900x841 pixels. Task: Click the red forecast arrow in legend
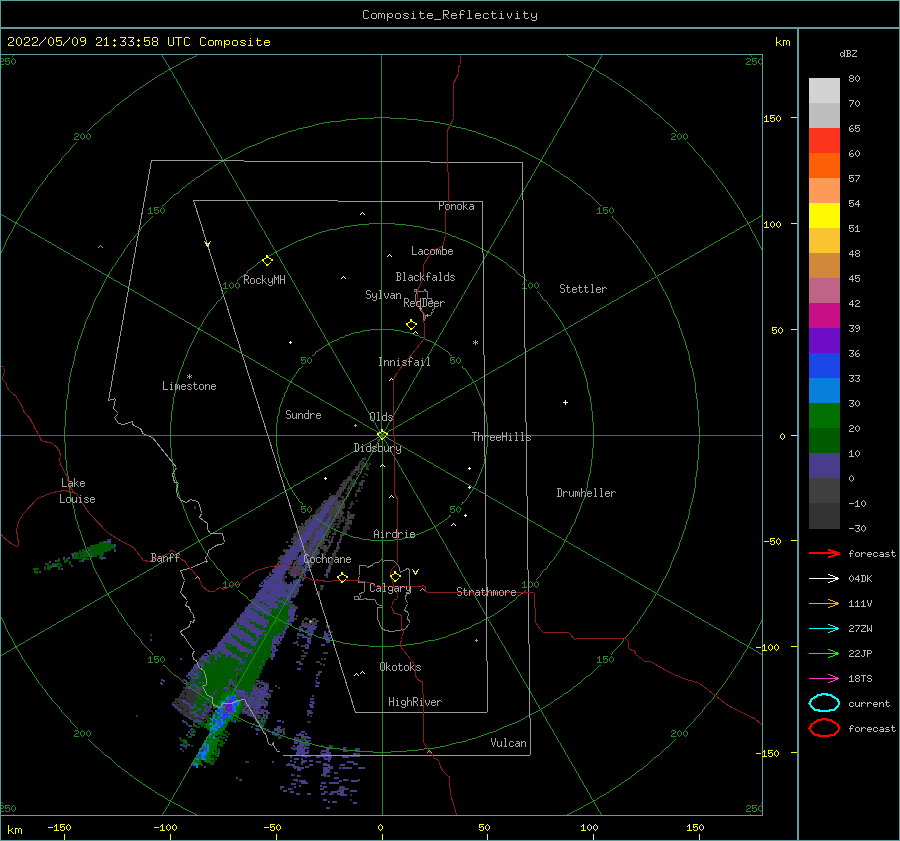(x=824, y=553)
